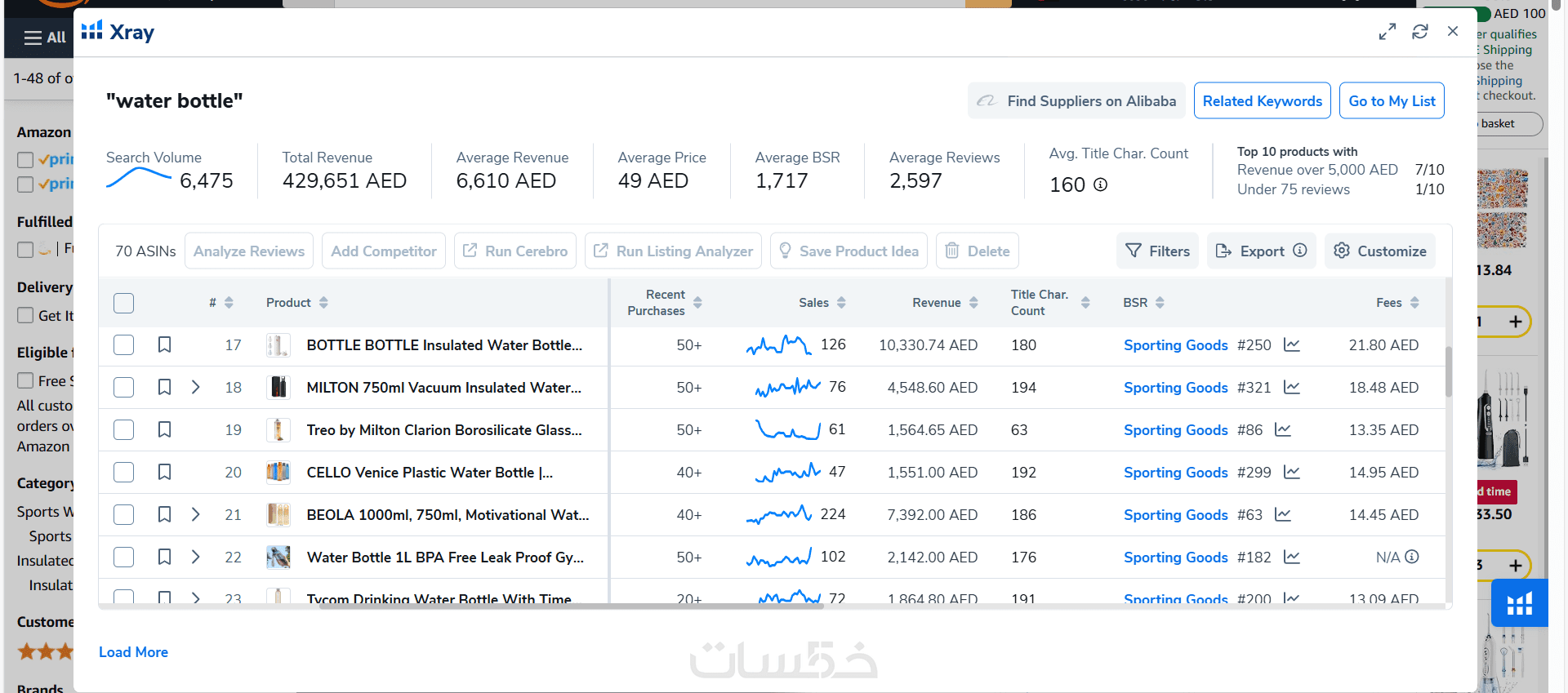Select checkbox for row 21

124,514
